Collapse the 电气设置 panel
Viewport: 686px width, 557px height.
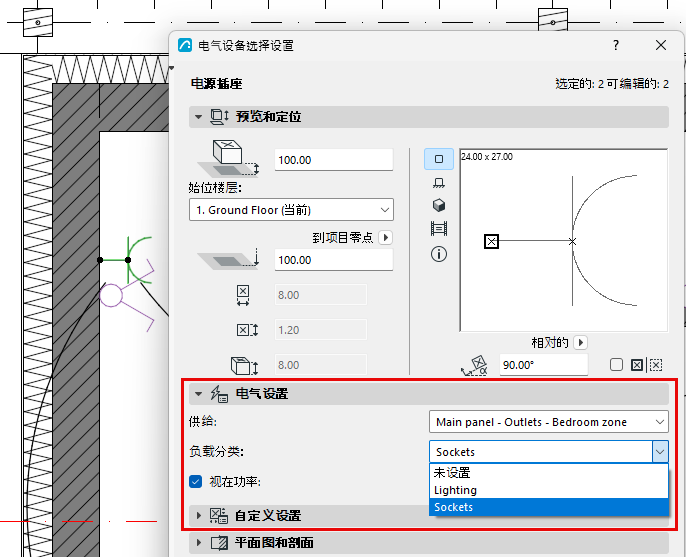click(198, 394)
